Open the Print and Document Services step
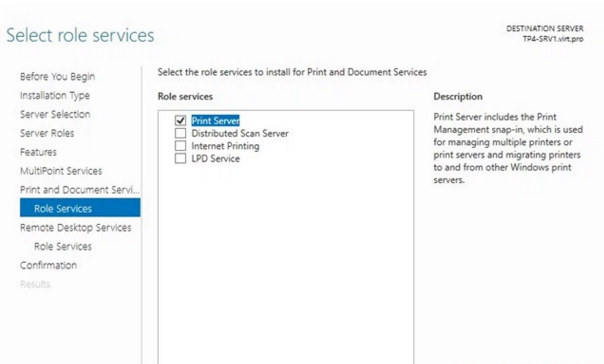 pyautogui.click(x=80, y=190)
